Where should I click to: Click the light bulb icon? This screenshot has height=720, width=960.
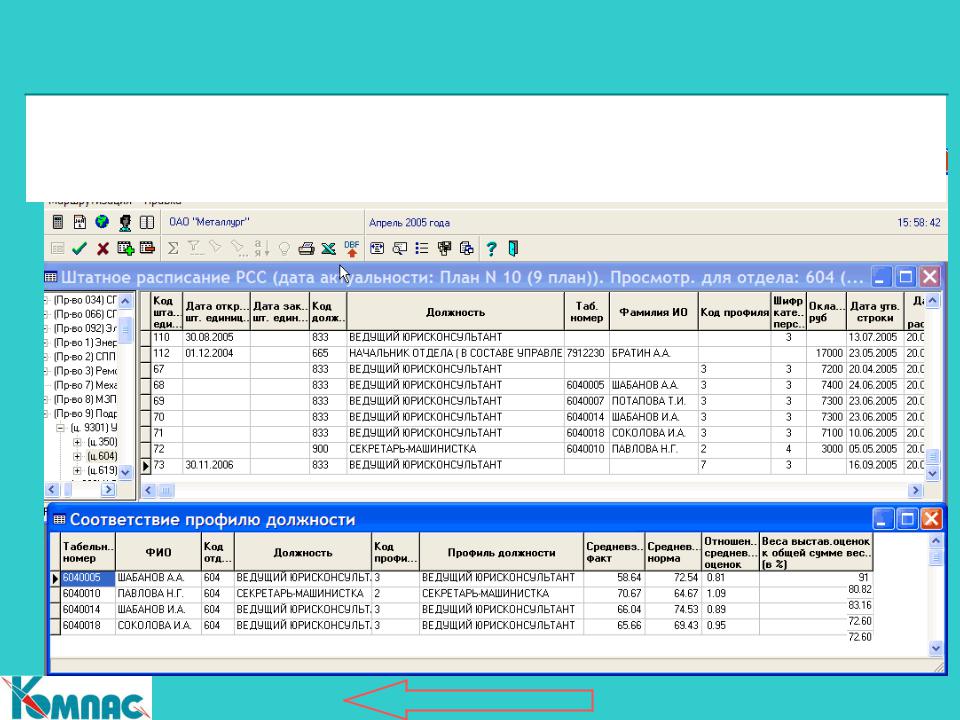tap(284, 249)
